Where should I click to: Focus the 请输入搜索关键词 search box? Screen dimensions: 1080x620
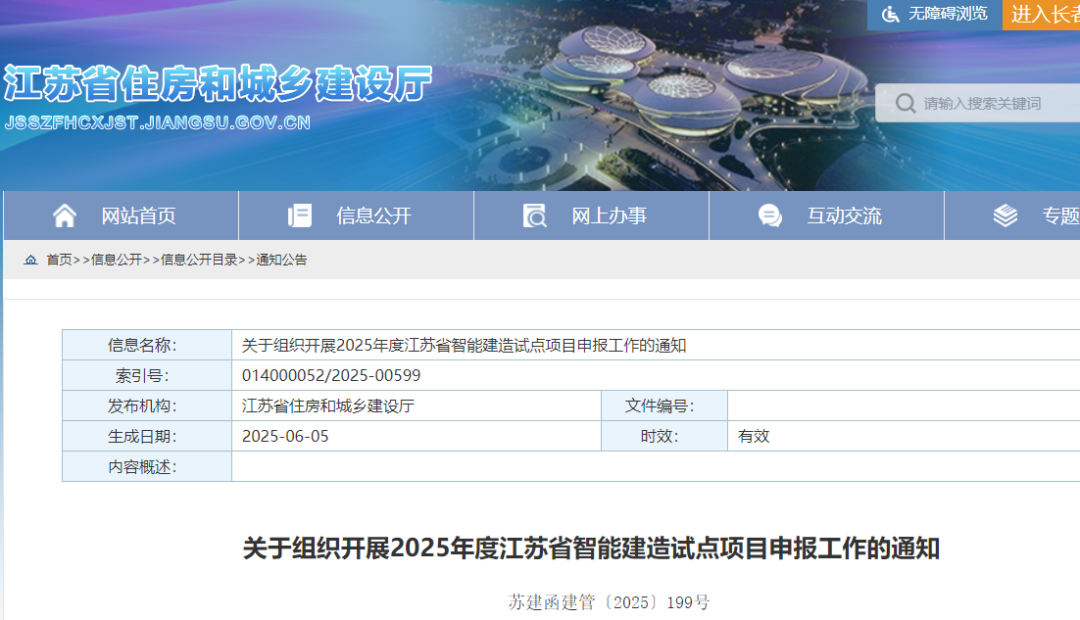[x=990, y=103]
